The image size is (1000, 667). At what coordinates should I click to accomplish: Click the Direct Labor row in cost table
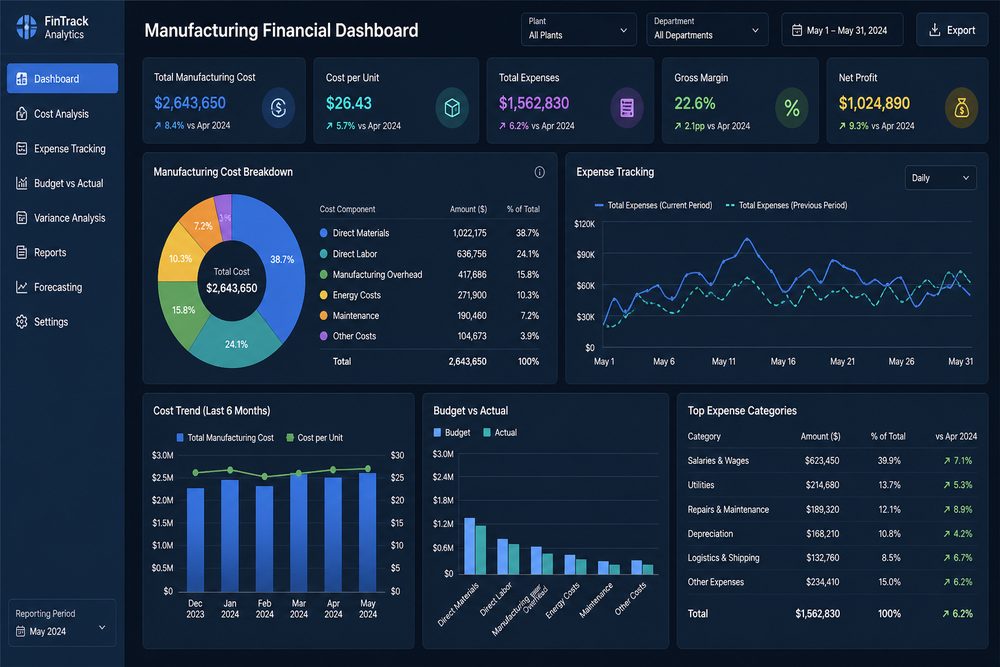point(429,254)
